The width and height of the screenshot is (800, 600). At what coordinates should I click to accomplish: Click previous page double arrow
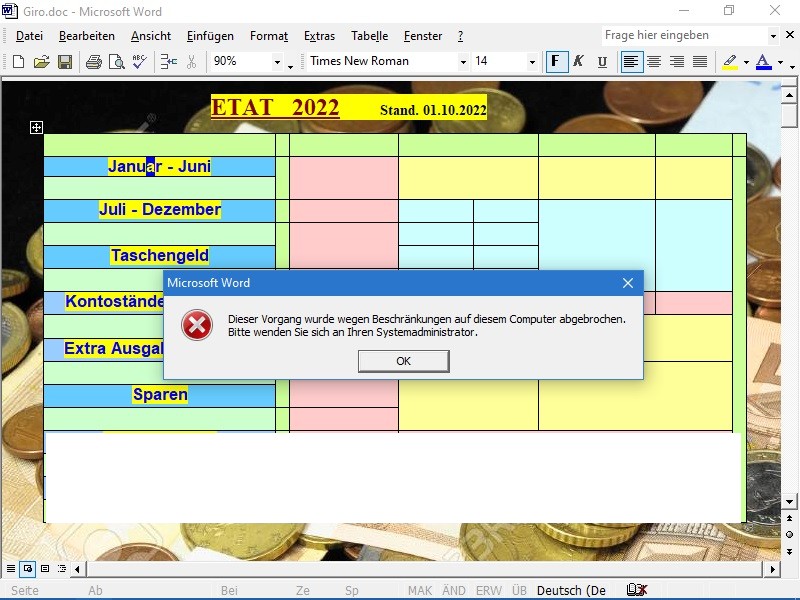[789, 518]
